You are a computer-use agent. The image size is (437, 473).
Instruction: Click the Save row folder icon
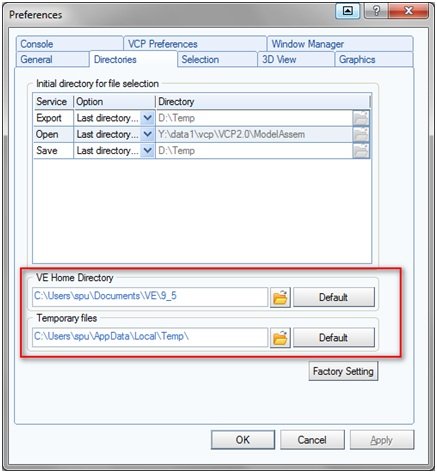click(x=361, y=151)
